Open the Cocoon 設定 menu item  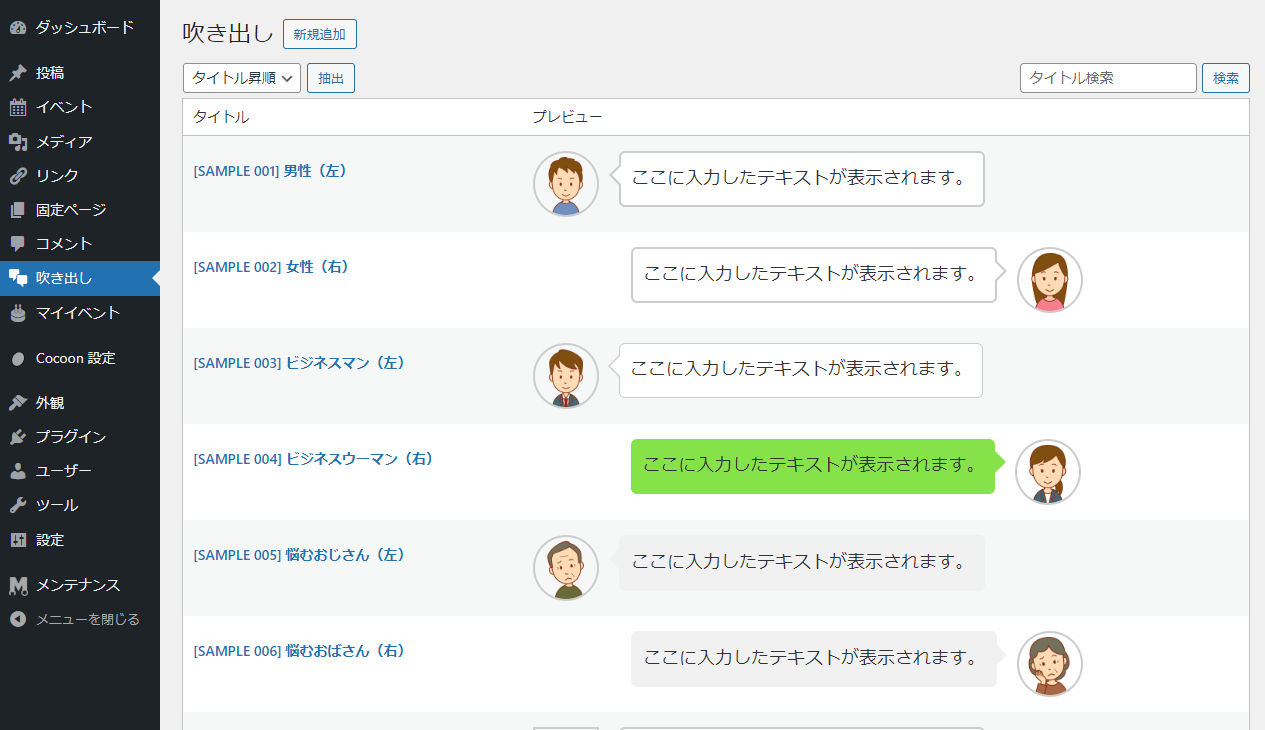click(x=75, y=358)
